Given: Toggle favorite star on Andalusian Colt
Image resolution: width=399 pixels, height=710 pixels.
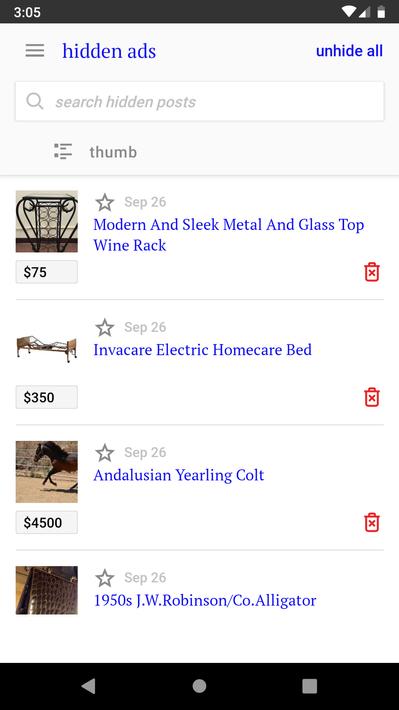Looking at the screenshot, I should [x=105, y=452].
